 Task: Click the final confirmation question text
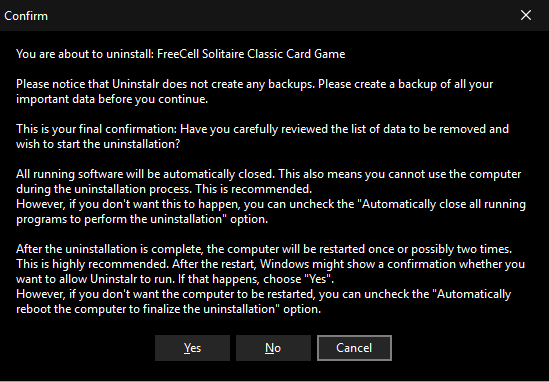tap(262, 136)
